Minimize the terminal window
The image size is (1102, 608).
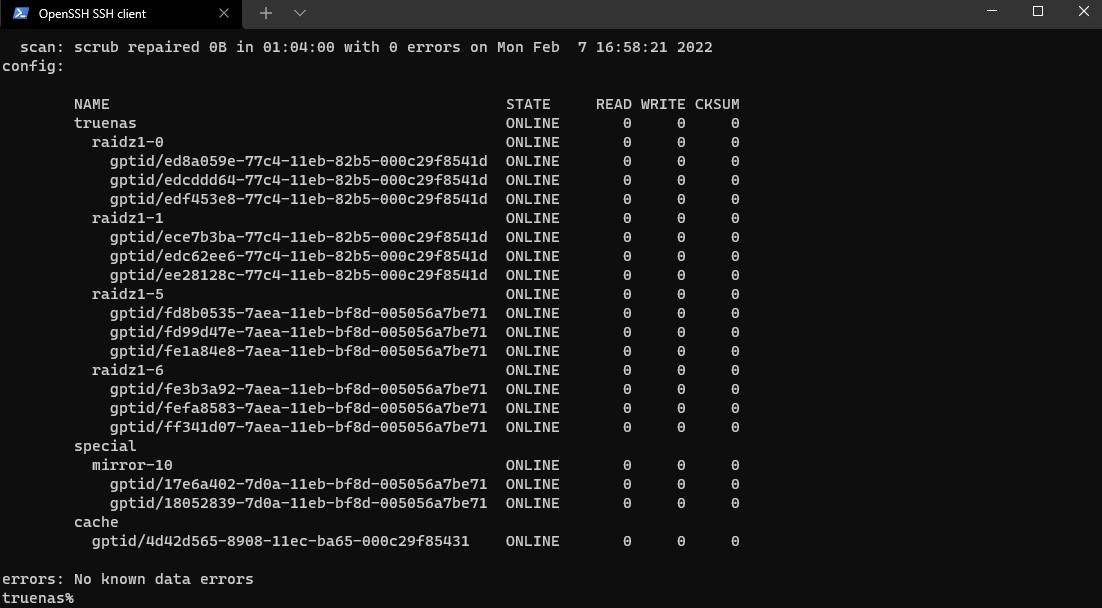pyautogui.click(x=992, y=12)
